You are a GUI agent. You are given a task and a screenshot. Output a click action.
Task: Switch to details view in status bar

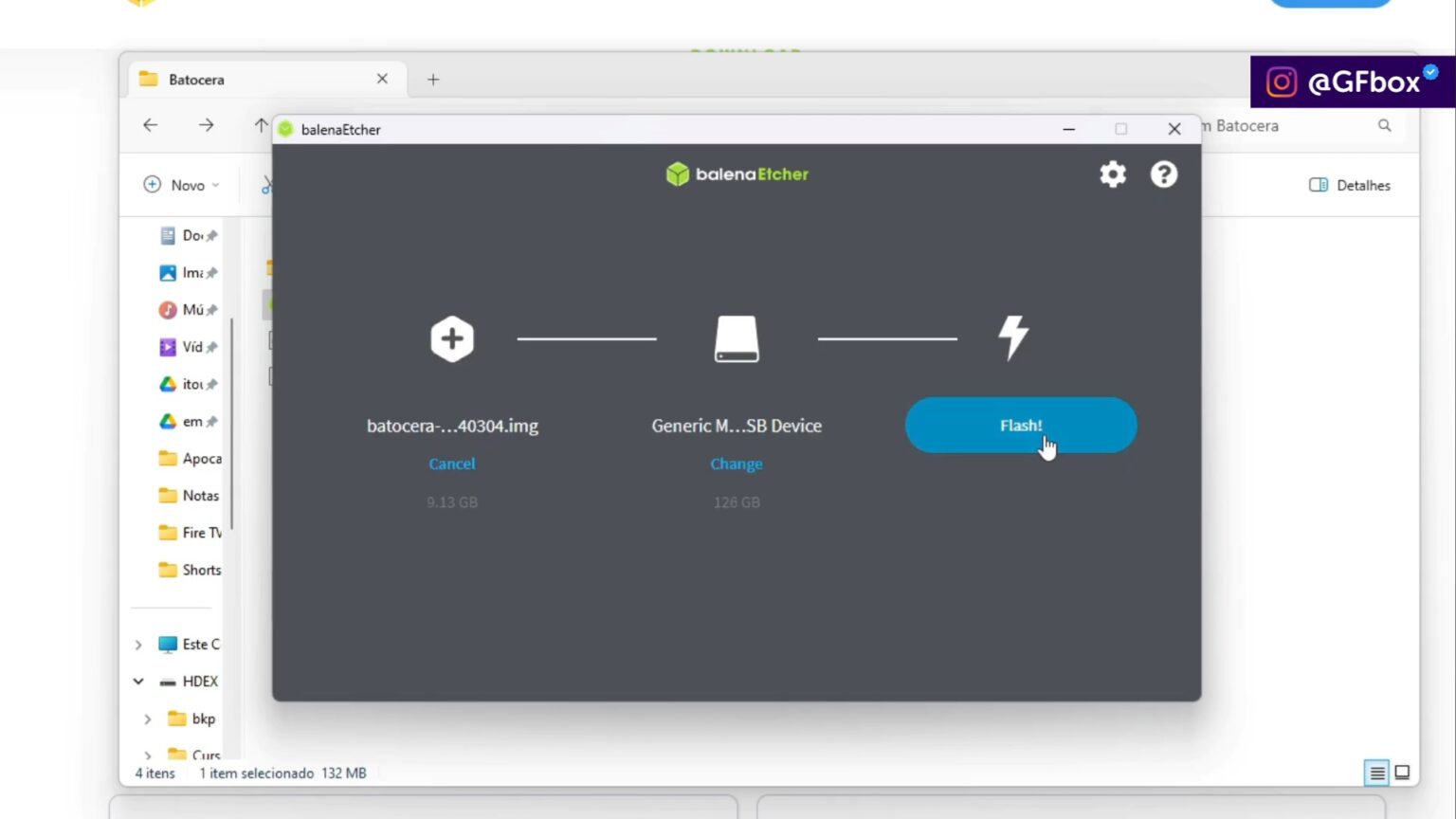click(1375, 773)
